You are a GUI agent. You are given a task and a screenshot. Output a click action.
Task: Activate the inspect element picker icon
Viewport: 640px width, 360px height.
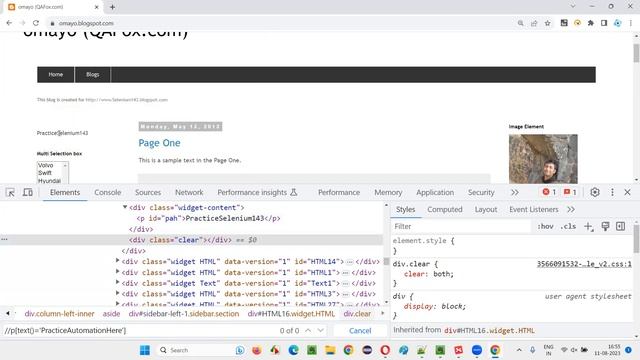tap(11, 192)
